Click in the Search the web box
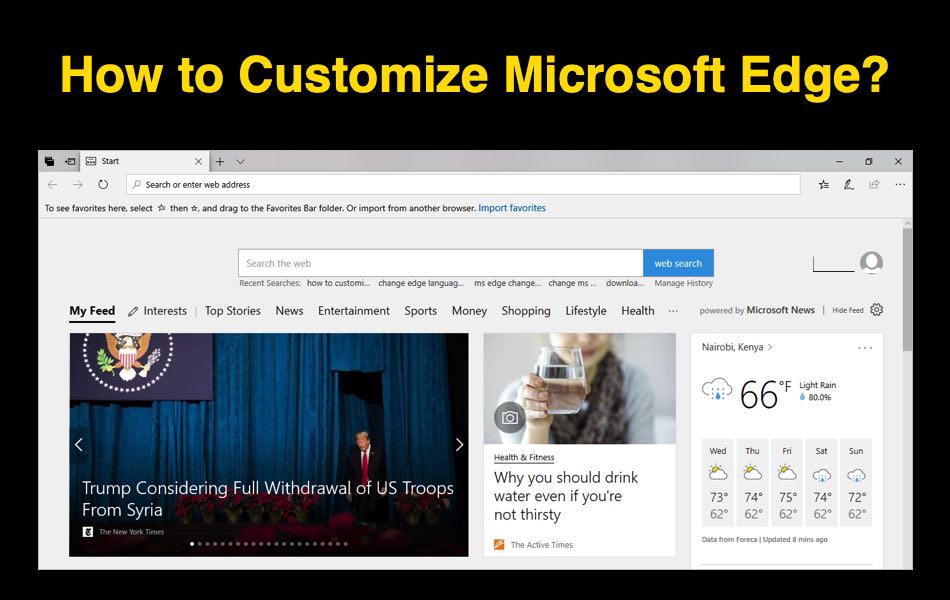950x600 pixels. [440, 264]
